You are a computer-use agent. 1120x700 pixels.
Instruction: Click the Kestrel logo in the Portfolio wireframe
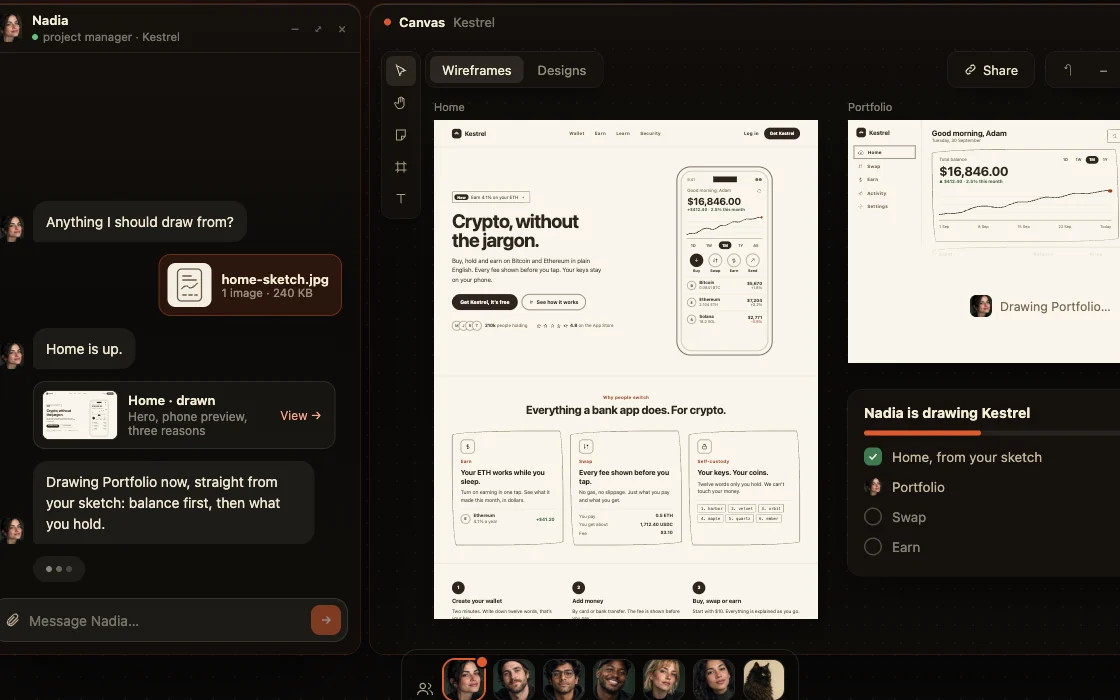point(873,133)
